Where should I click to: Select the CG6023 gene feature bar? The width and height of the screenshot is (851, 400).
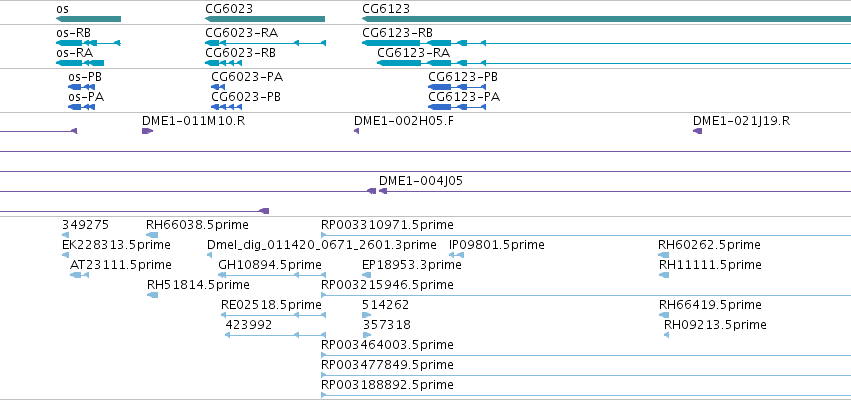click(265, 19)
